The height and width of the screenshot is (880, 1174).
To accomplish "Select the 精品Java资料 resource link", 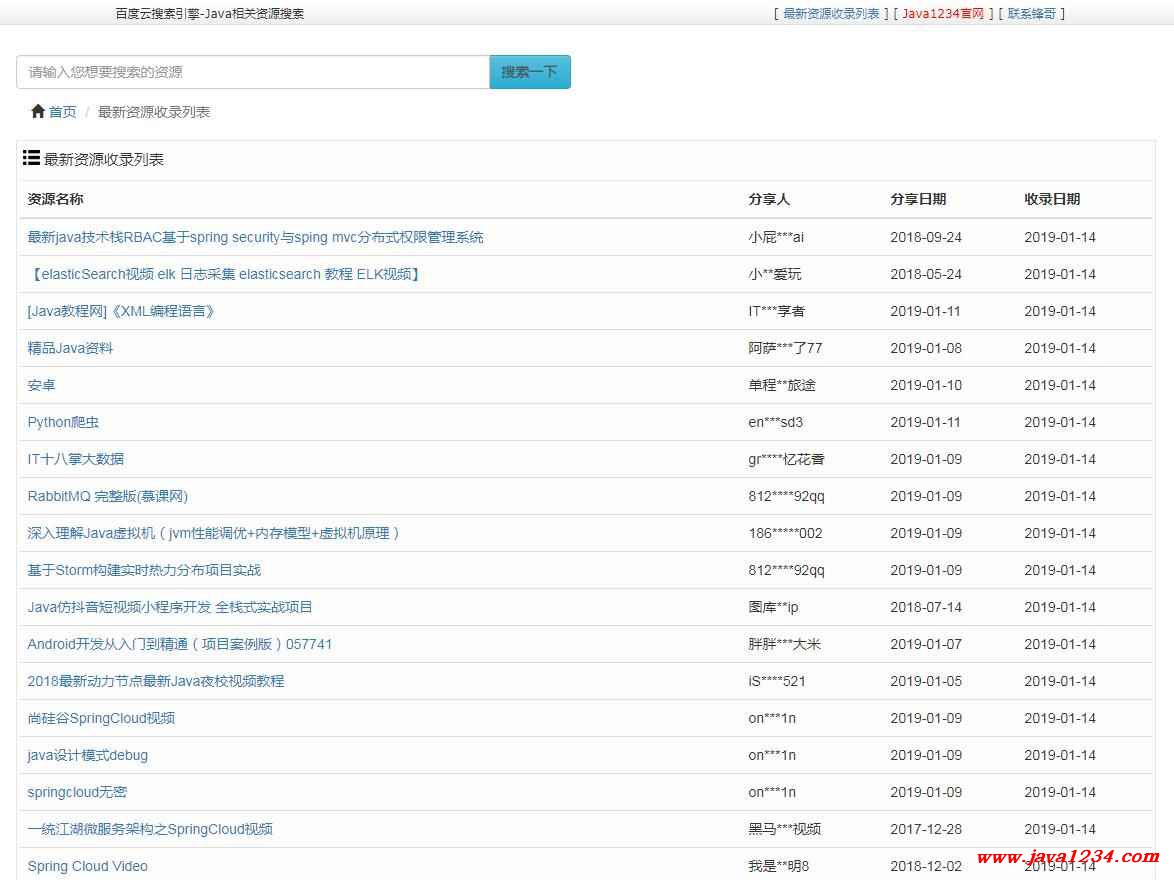I will (70, 348).
